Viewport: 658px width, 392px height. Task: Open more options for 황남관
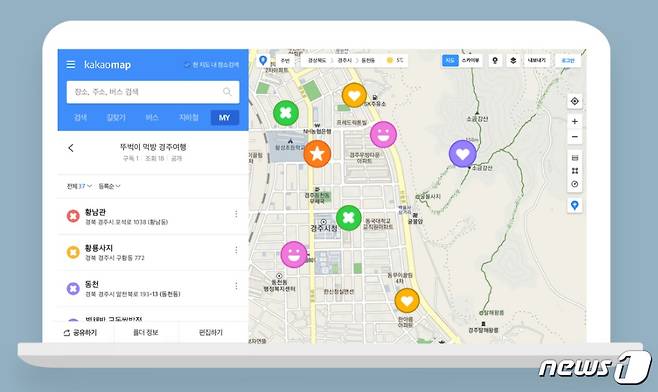point(236,214)
